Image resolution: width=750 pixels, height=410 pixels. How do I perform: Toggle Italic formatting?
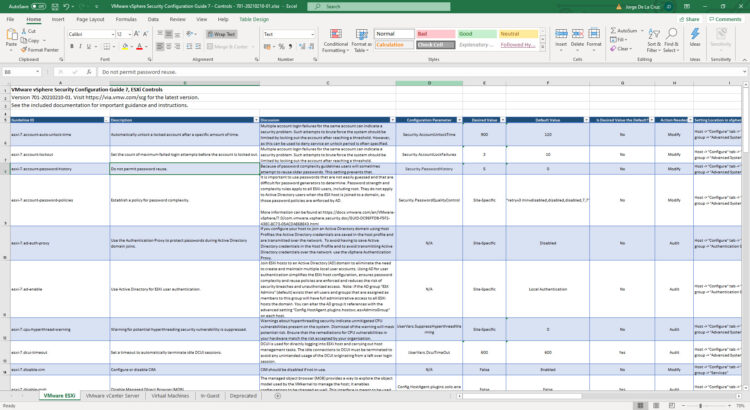coord(80,46)
